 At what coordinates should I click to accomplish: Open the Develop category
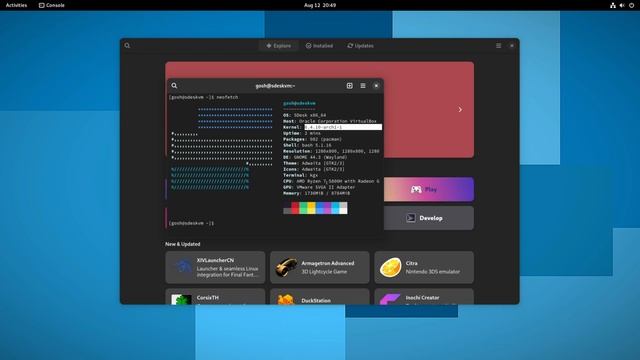coord(429,218)
